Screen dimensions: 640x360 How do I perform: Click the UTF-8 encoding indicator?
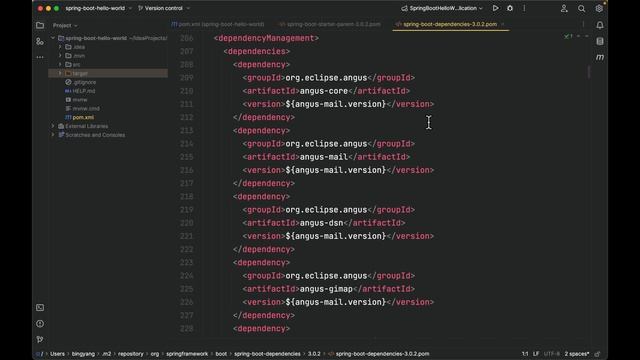551,354
